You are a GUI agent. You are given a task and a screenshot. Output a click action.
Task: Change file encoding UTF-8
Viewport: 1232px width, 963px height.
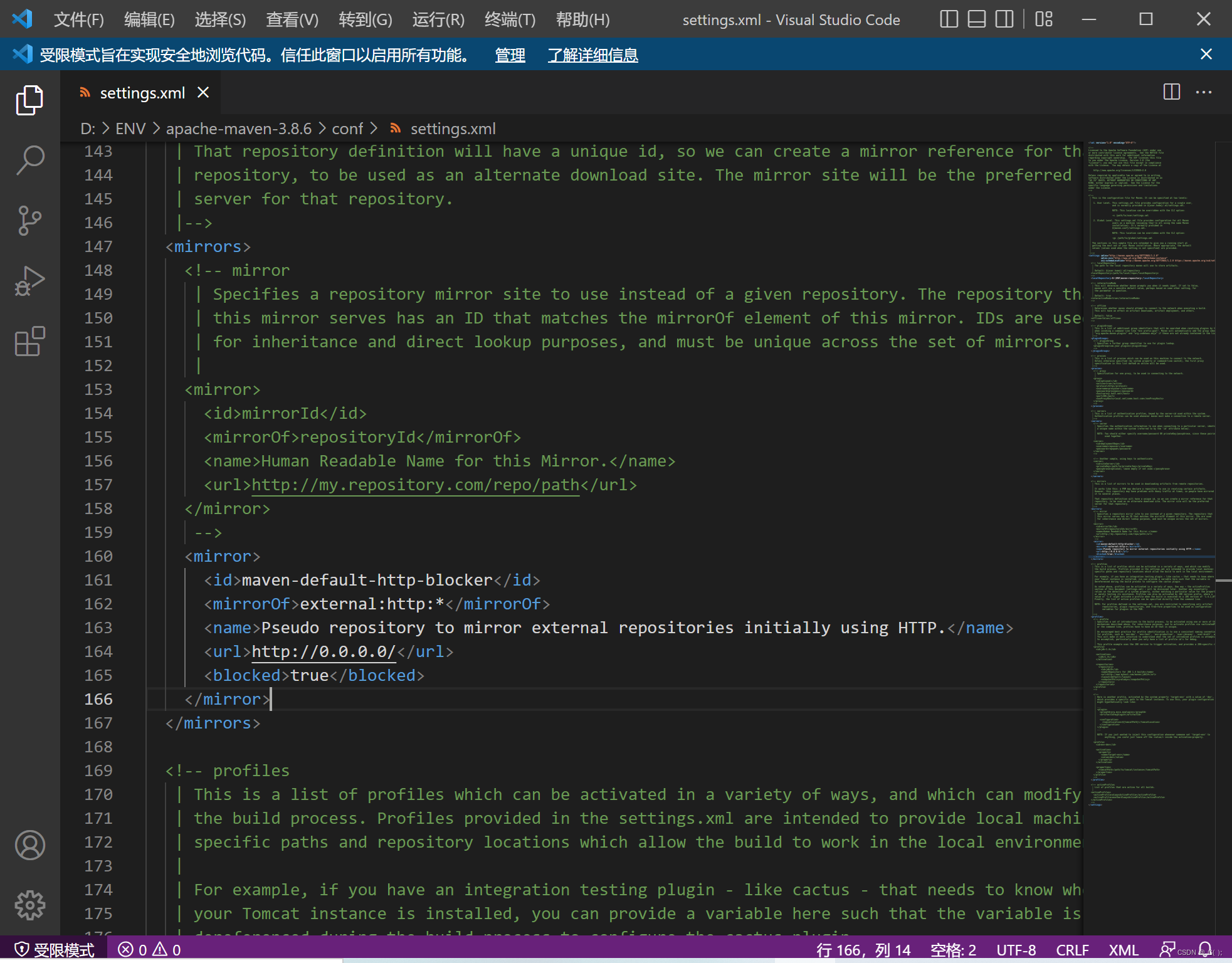[x=1016, y=950]
